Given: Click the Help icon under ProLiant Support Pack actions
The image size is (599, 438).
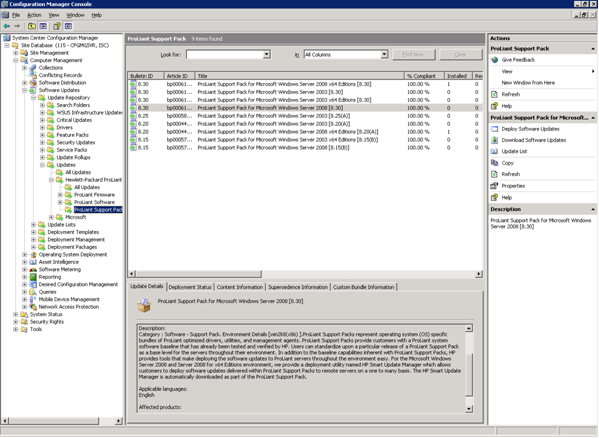Looking at the screenshot, I should pos(495,106).
